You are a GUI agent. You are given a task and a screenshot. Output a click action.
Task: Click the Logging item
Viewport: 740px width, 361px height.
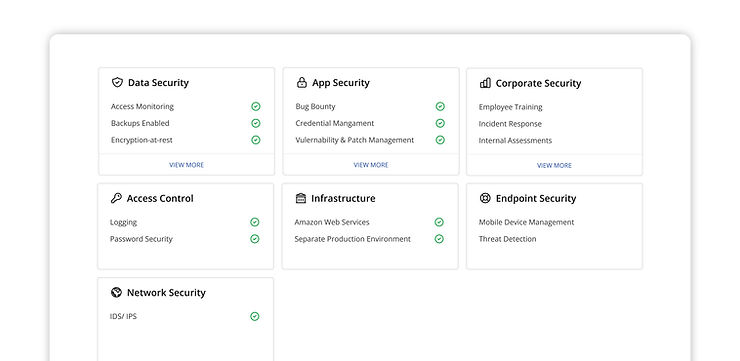pyautogui.click(x=123, y=222)
